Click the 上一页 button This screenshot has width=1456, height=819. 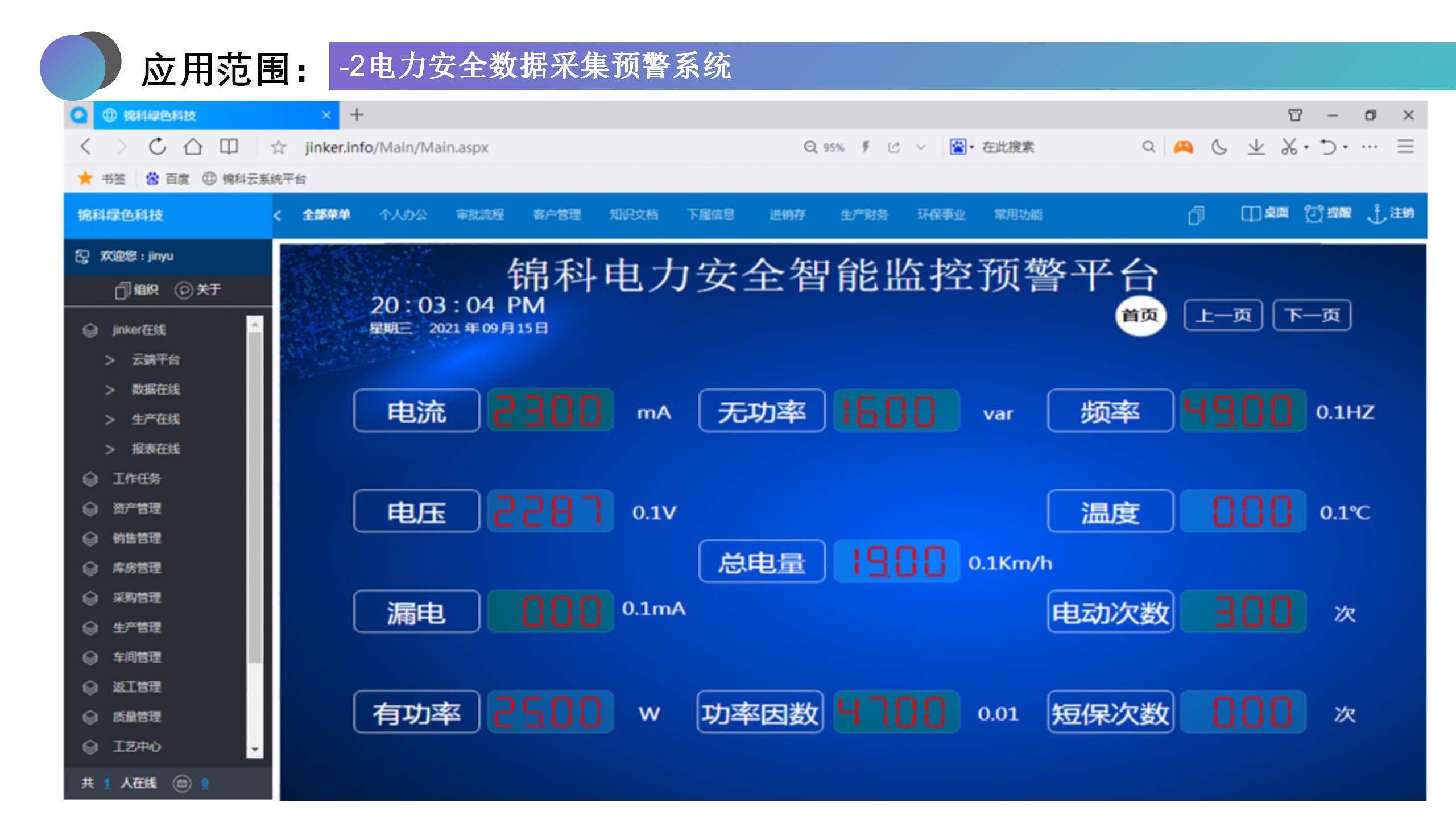click(1223, 315)
